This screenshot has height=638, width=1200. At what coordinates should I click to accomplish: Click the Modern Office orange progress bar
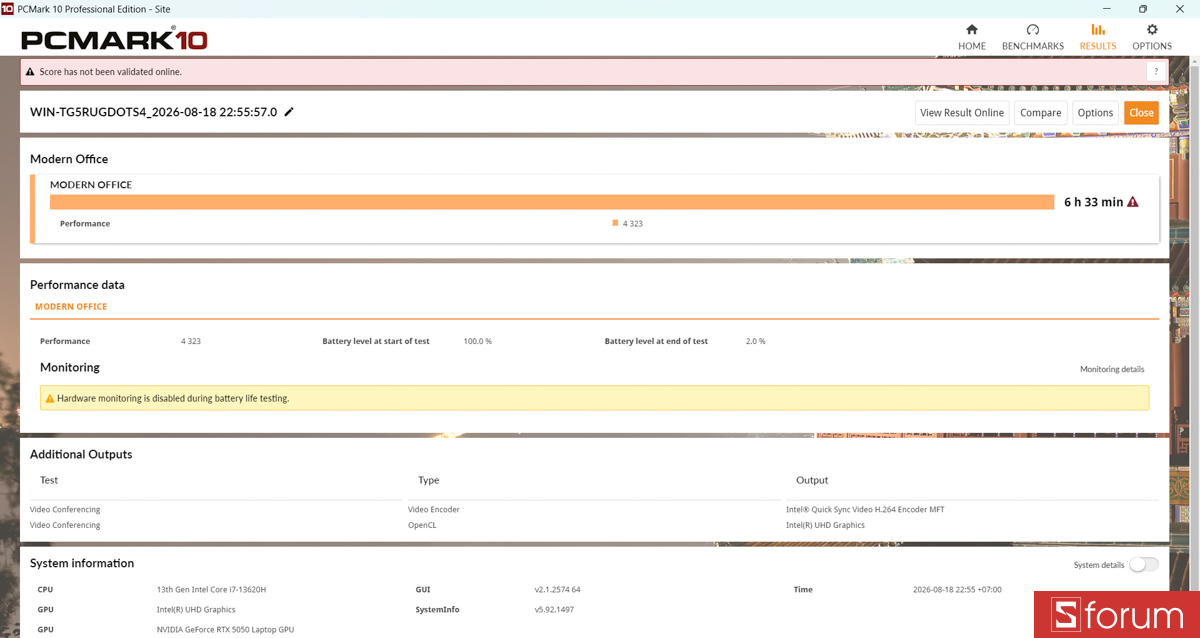pos(552,202)
